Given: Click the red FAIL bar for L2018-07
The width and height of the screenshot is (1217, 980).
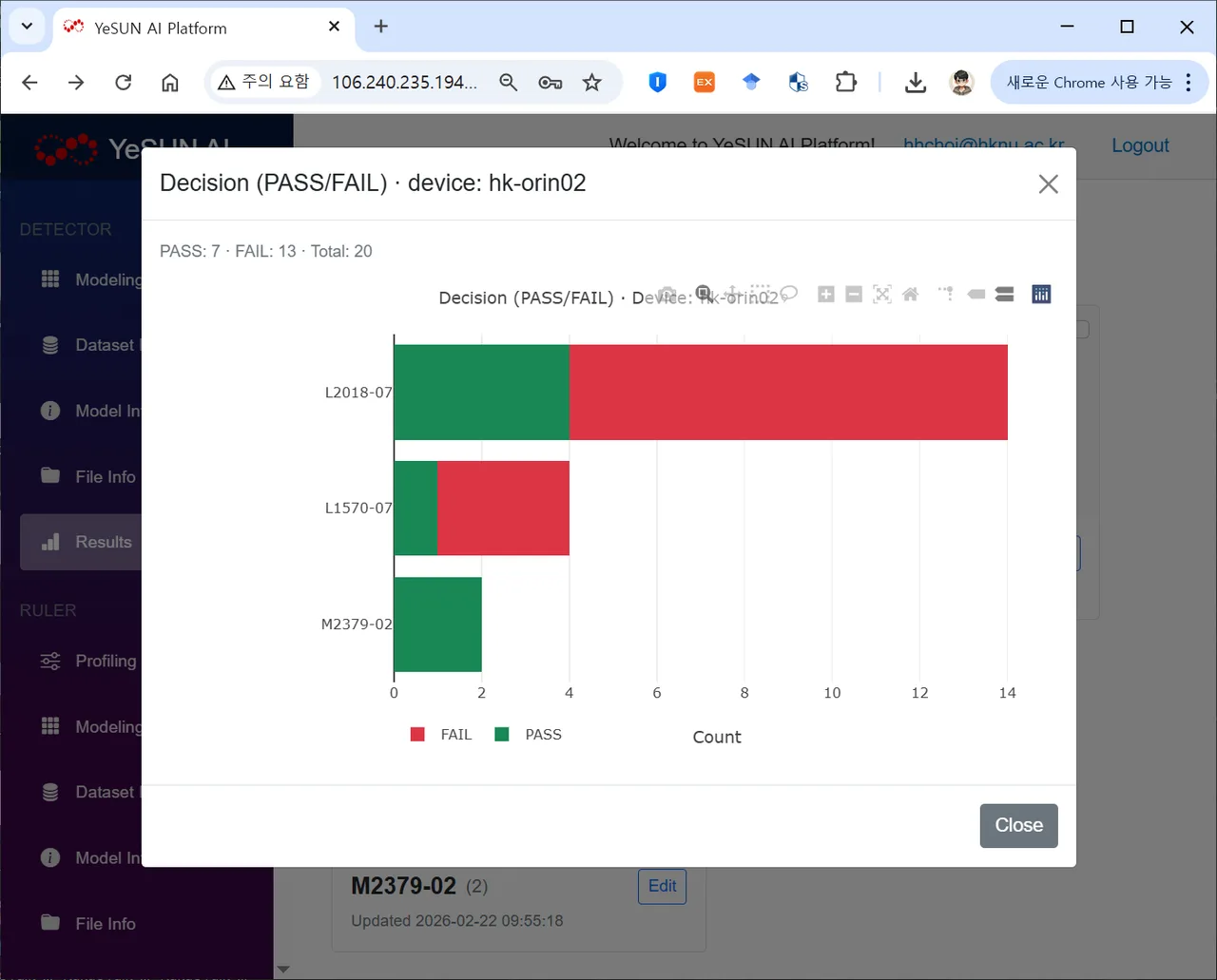Looking at the screenshot, I should (788, 393).
